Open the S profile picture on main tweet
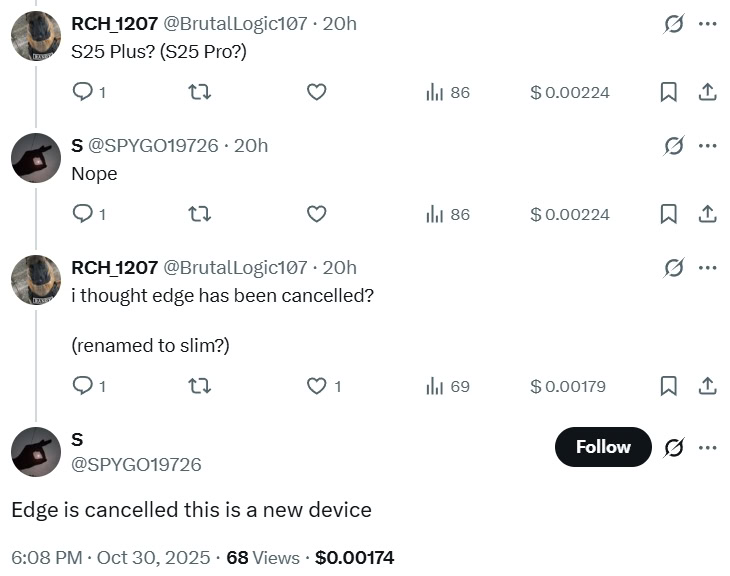 pyautogui.click(x=36, y=451)
